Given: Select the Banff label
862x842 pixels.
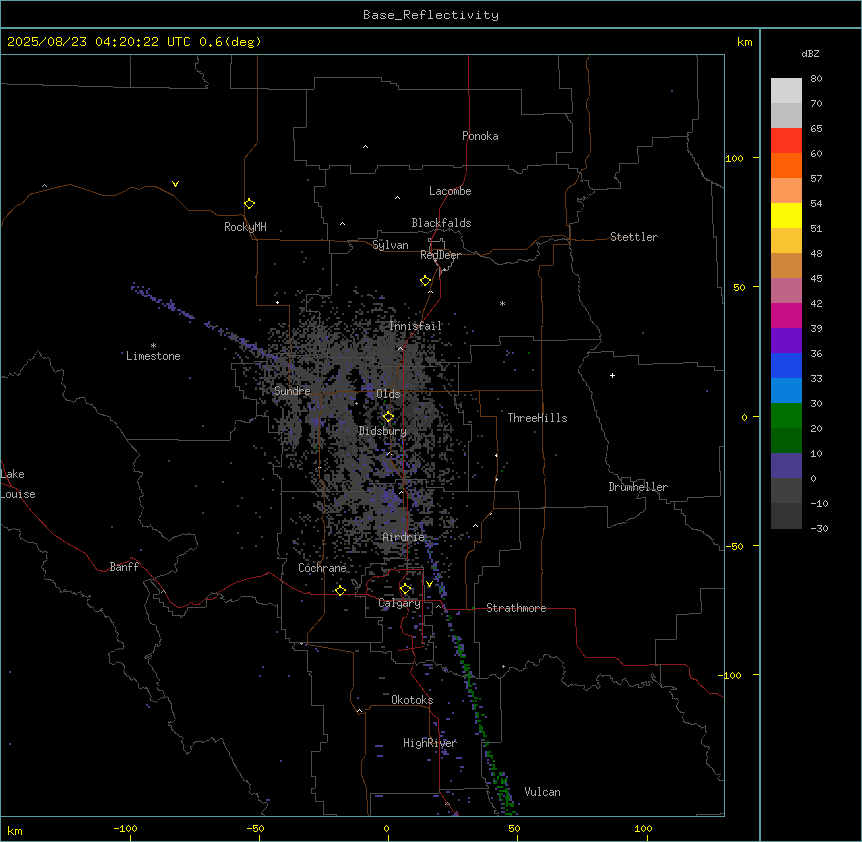Looking at the screenshot, I should point(124,567).
